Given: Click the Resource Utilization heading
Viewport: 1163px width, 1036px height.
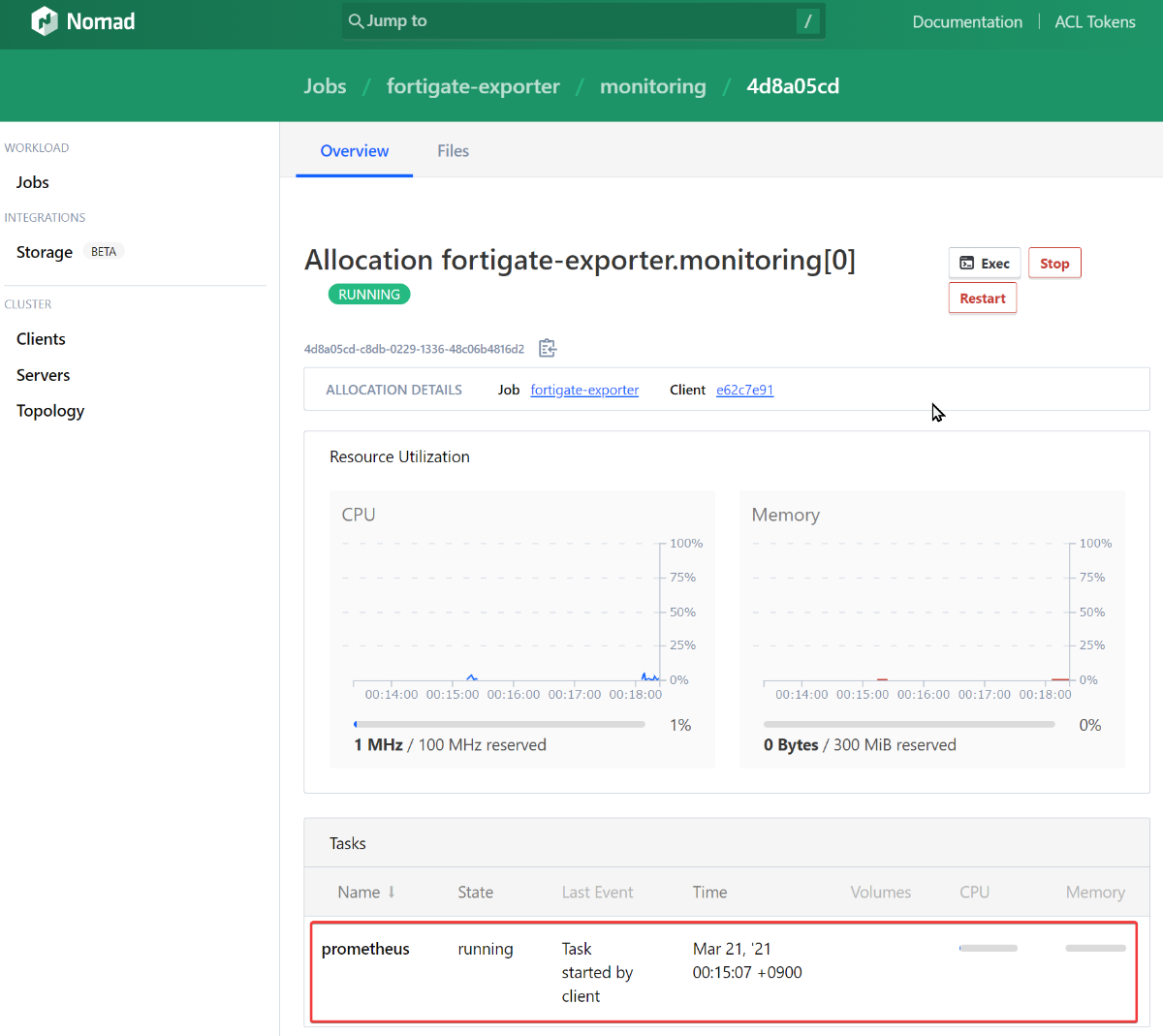Looking at the screenshot, I should point(399,456).
